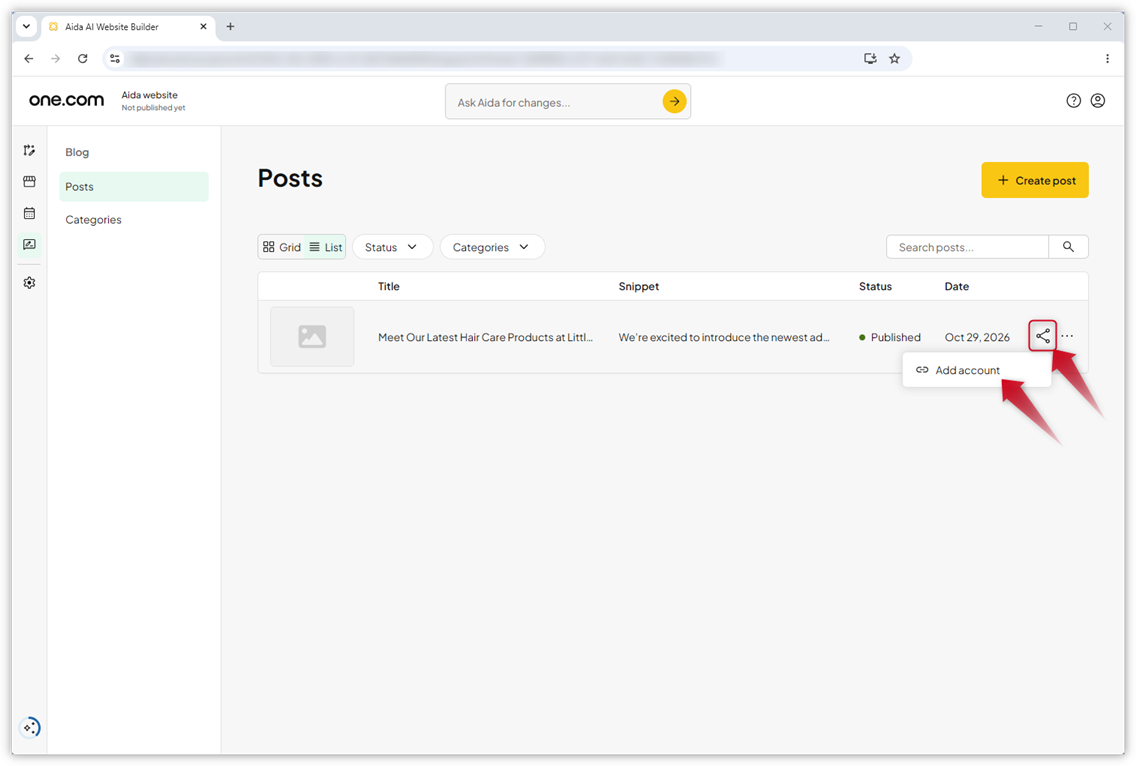1136x766 pixels.
Task: Open the site information icon in address bar
Action: click(x=114, y=59)
